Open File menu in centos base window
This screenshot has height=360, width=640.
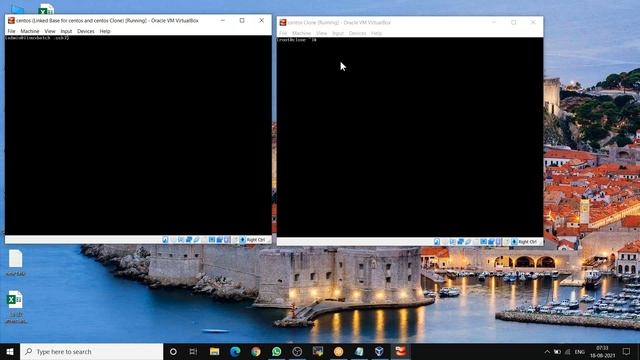tap(11, 31)
